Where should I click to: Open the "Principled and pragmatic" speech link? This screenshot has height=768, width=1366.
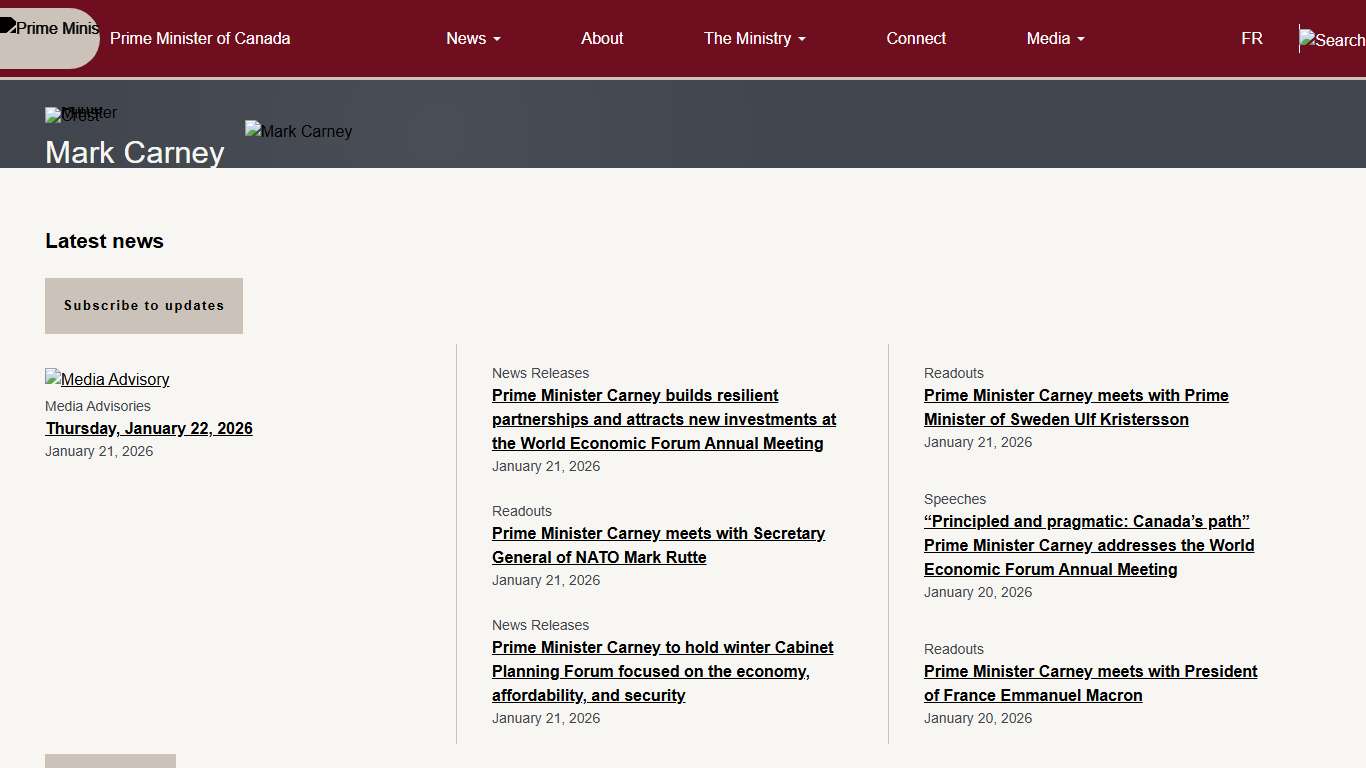click(1088, 545)
